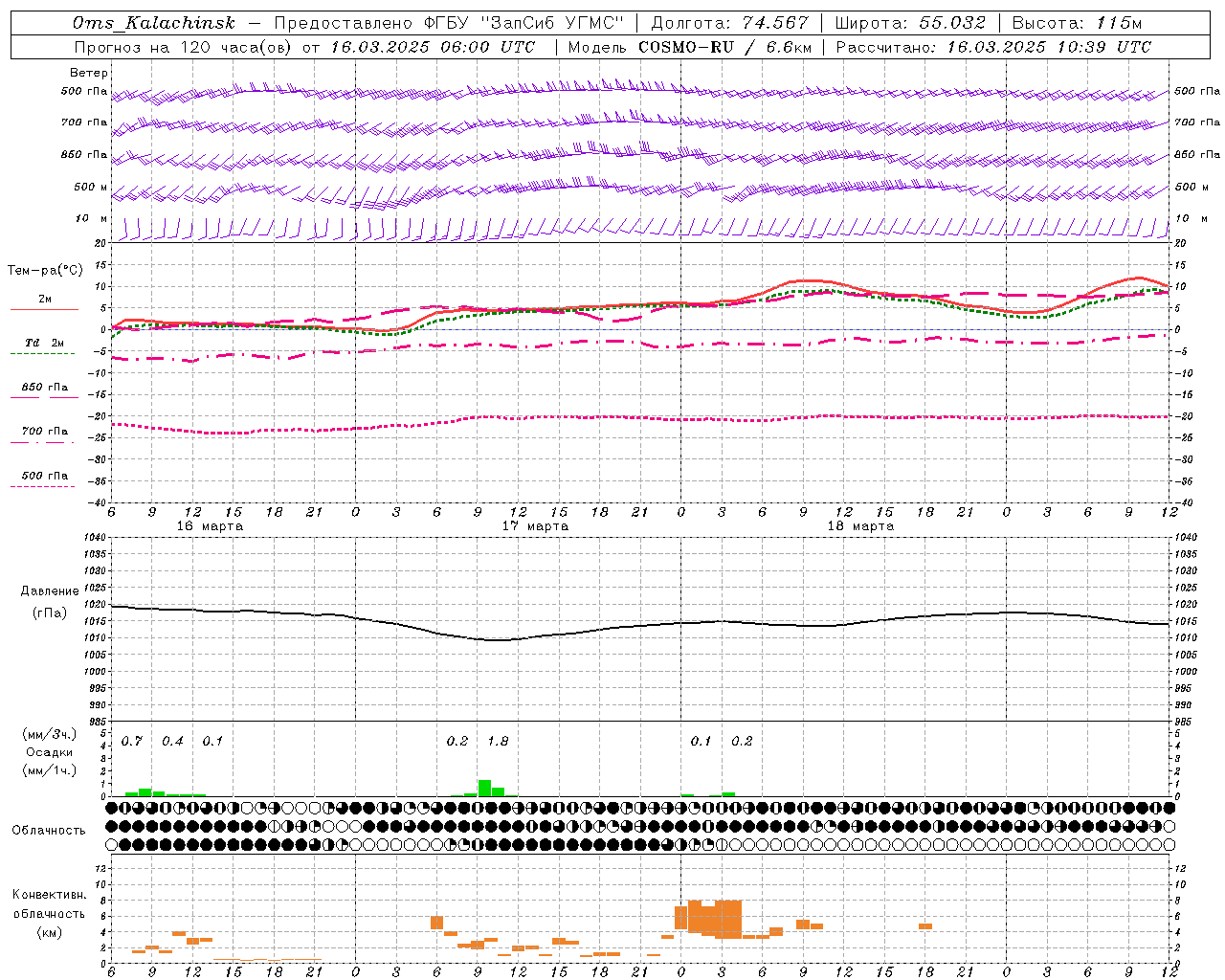The width and height of the screenshot is (1225, 980).
Task: Select the 17 марта date label
Action: point(536,526)
